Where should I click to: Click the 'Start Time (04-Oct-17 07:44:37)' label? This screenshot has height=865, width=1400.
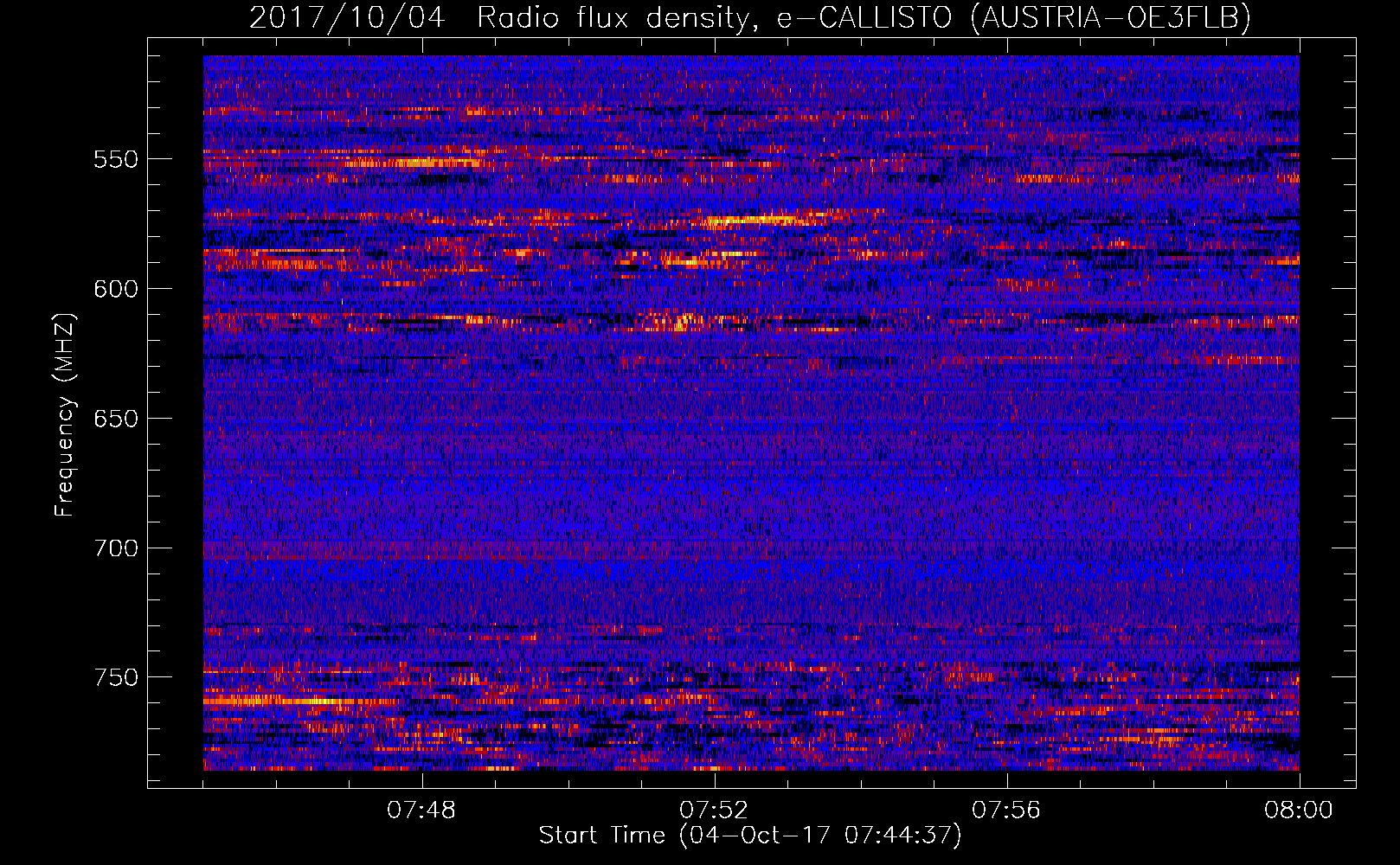point(750,836)
